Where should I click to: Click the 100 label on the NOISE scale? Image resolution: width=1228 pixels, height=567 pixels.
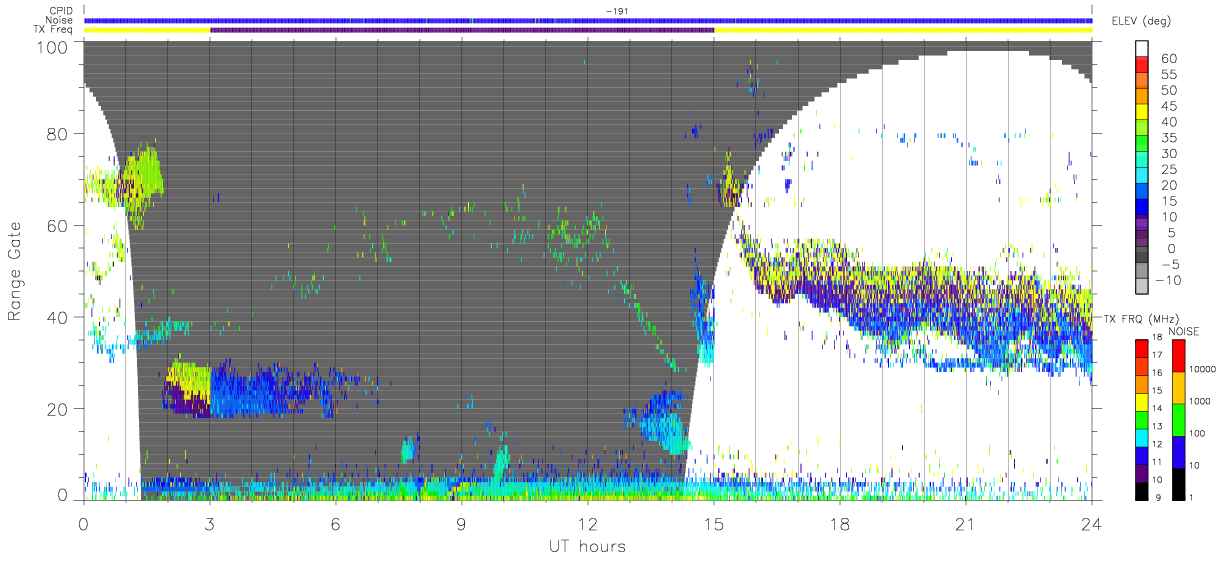point(1198,433)
